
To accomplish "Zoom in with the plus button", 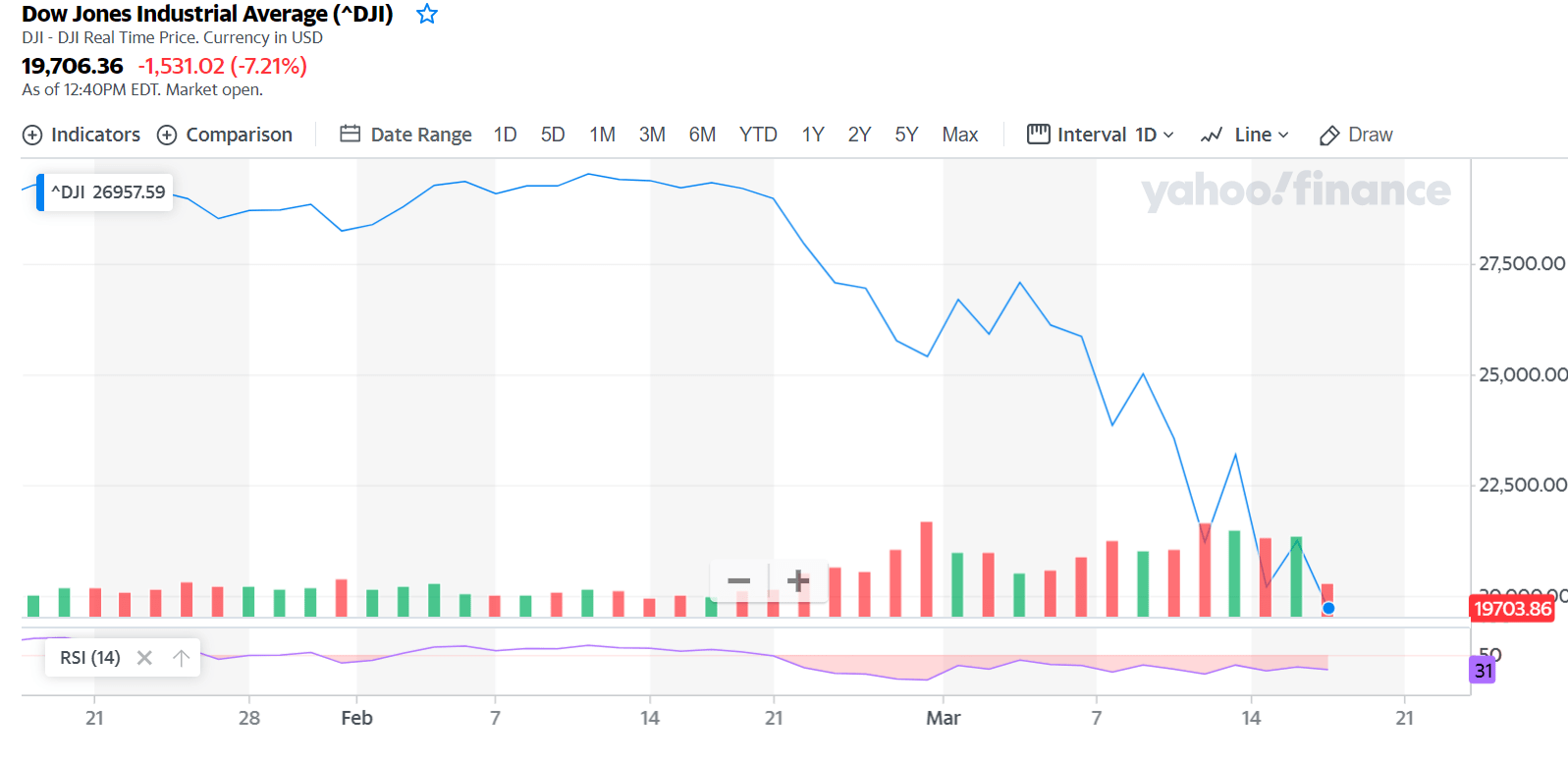I will 798,581.
